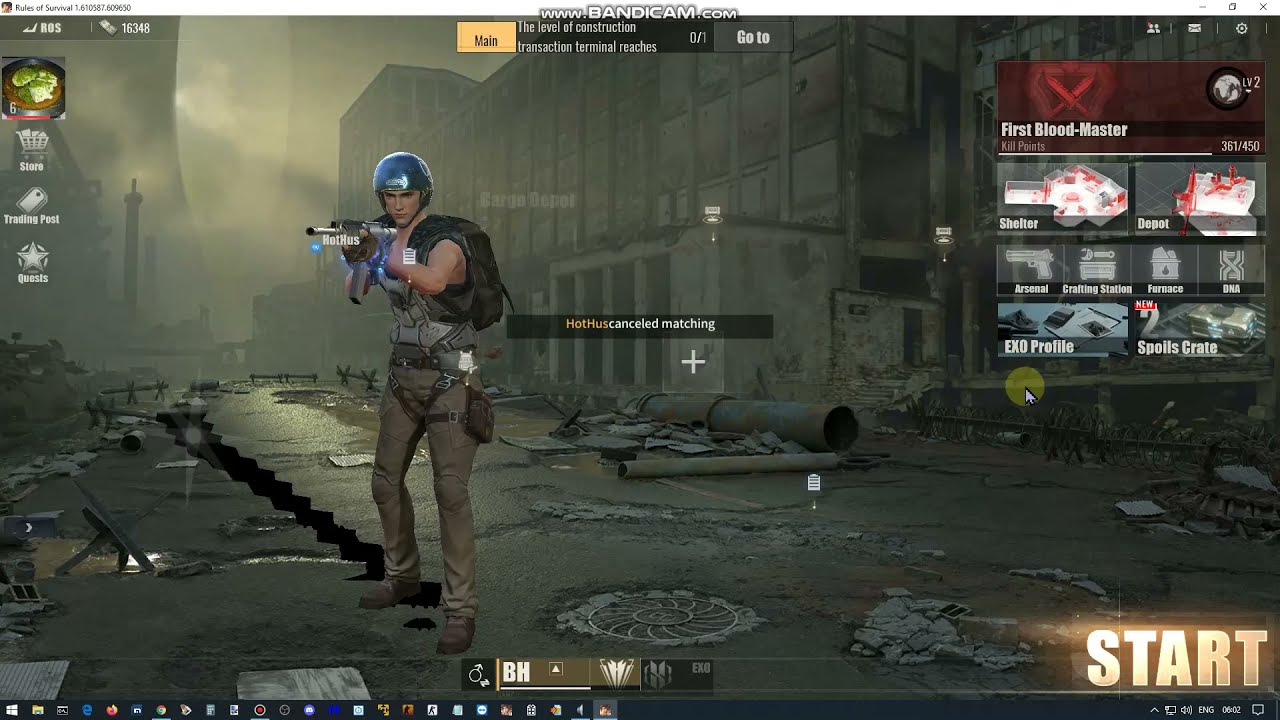Viewport: 1280px width, 720px height.
Task: Click the plus sign to invite teammate
Action: [693, 362]
